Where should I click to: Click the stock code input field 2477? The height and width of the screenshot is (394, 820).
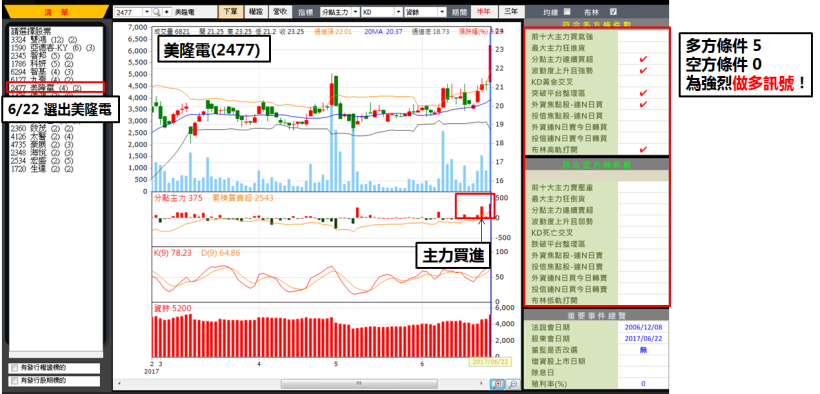pos(128,12)
